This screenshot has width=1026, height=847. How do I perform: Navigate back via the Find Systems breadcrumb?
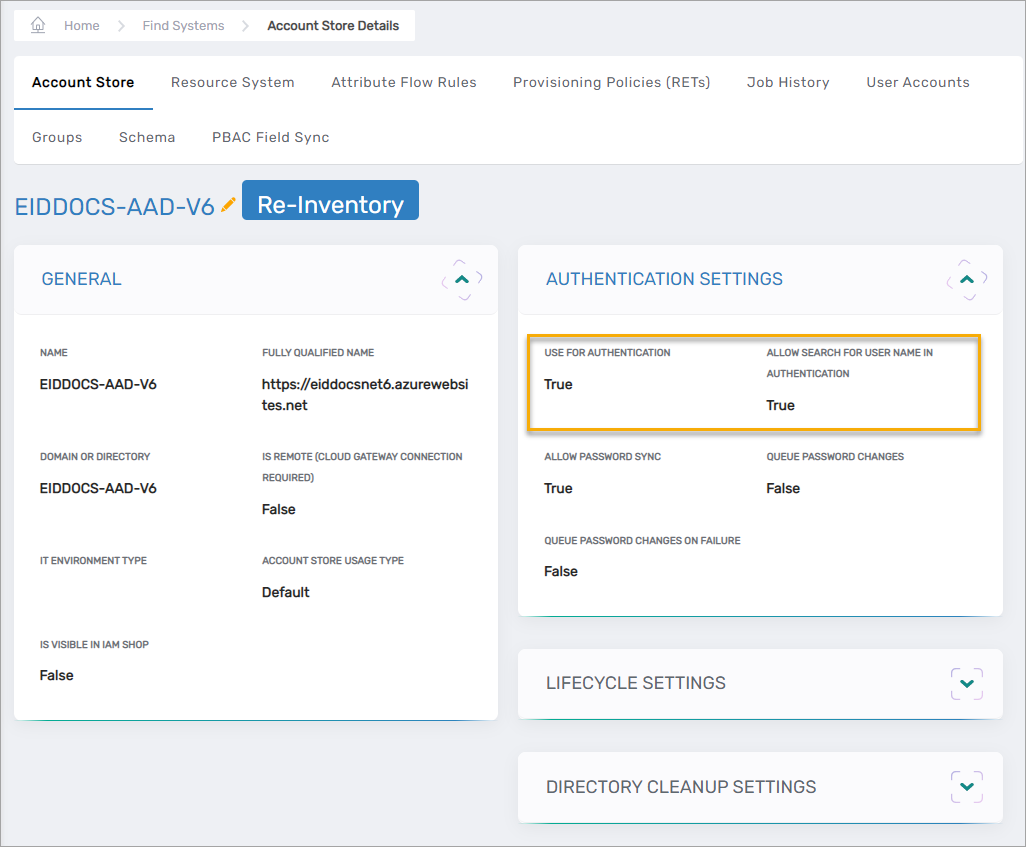(183, 25)
